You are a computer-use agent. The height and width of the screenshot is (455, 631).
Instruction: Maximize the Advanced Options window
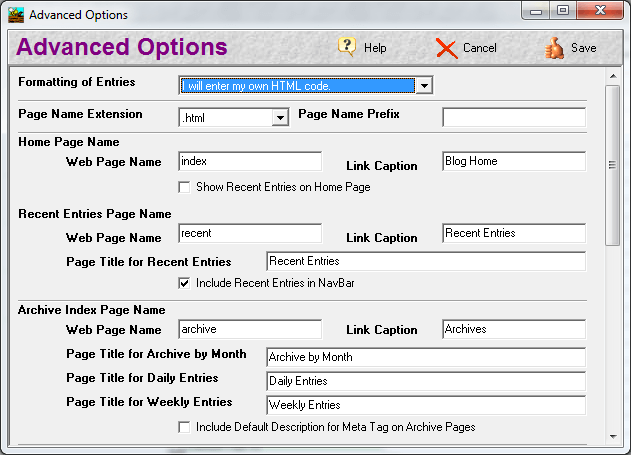pyautogui.click(x=563, y=11)
